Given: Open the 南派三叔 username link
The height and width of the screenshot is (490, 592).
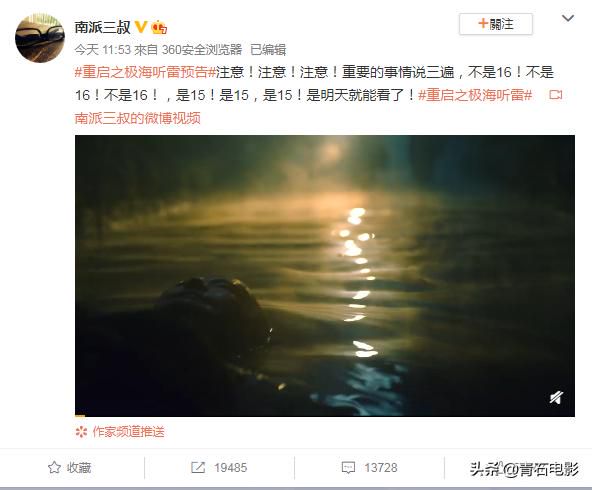Looking at the screenshot, I should 102,27.
